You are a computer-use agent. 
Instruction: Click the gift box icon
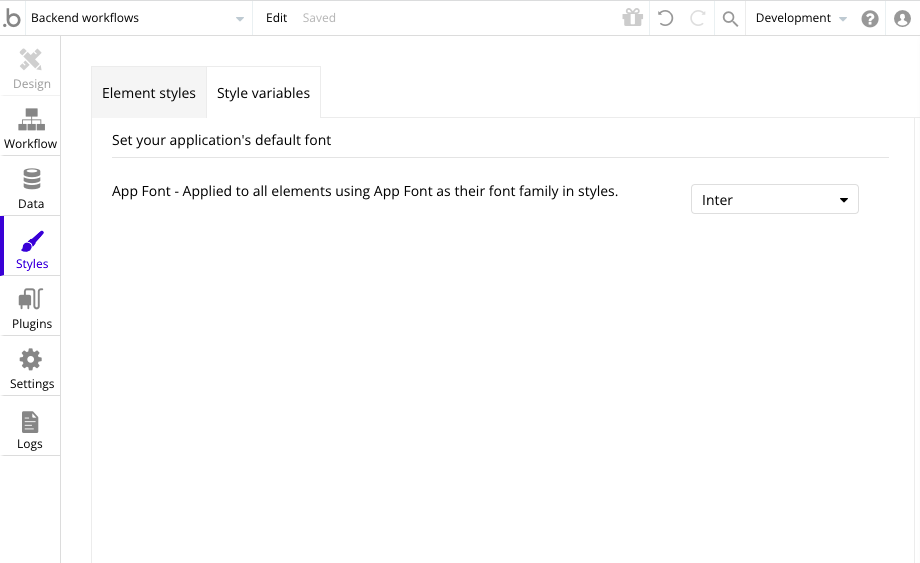pyautogui.click(x=632, y=18)
